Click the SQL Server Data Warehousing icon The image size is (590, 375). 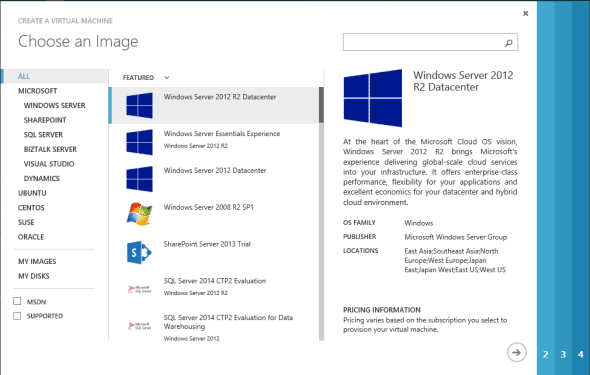coord(140,326)
